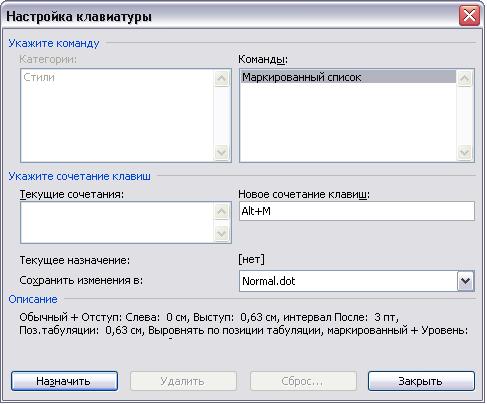This screenshot has height=404, width=487.
Task: Click the categories list down scroll arrow
Action: click(222, 153)
